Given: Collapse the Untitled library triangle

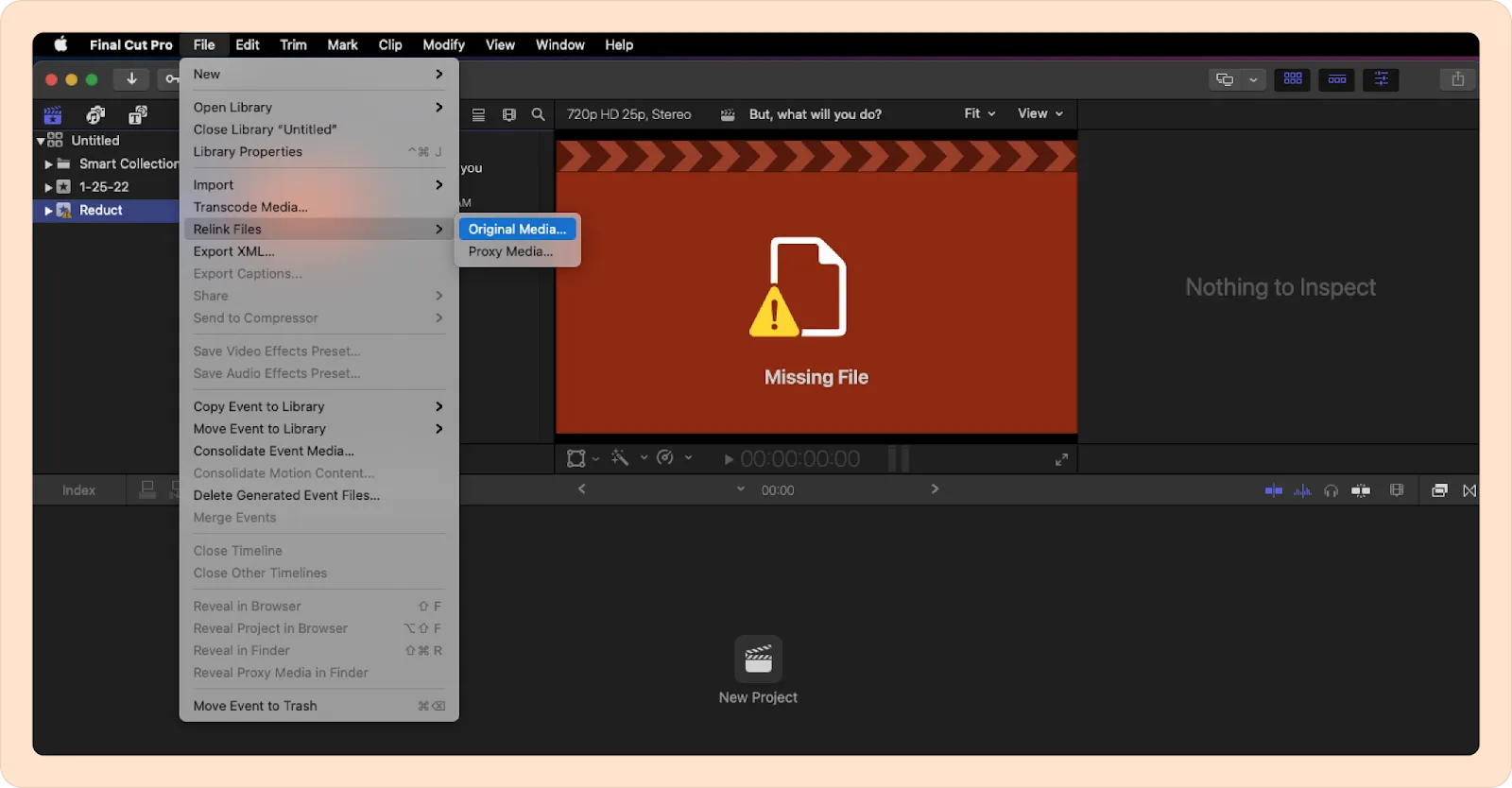Looking at the screenshot, I should point(41,141).
